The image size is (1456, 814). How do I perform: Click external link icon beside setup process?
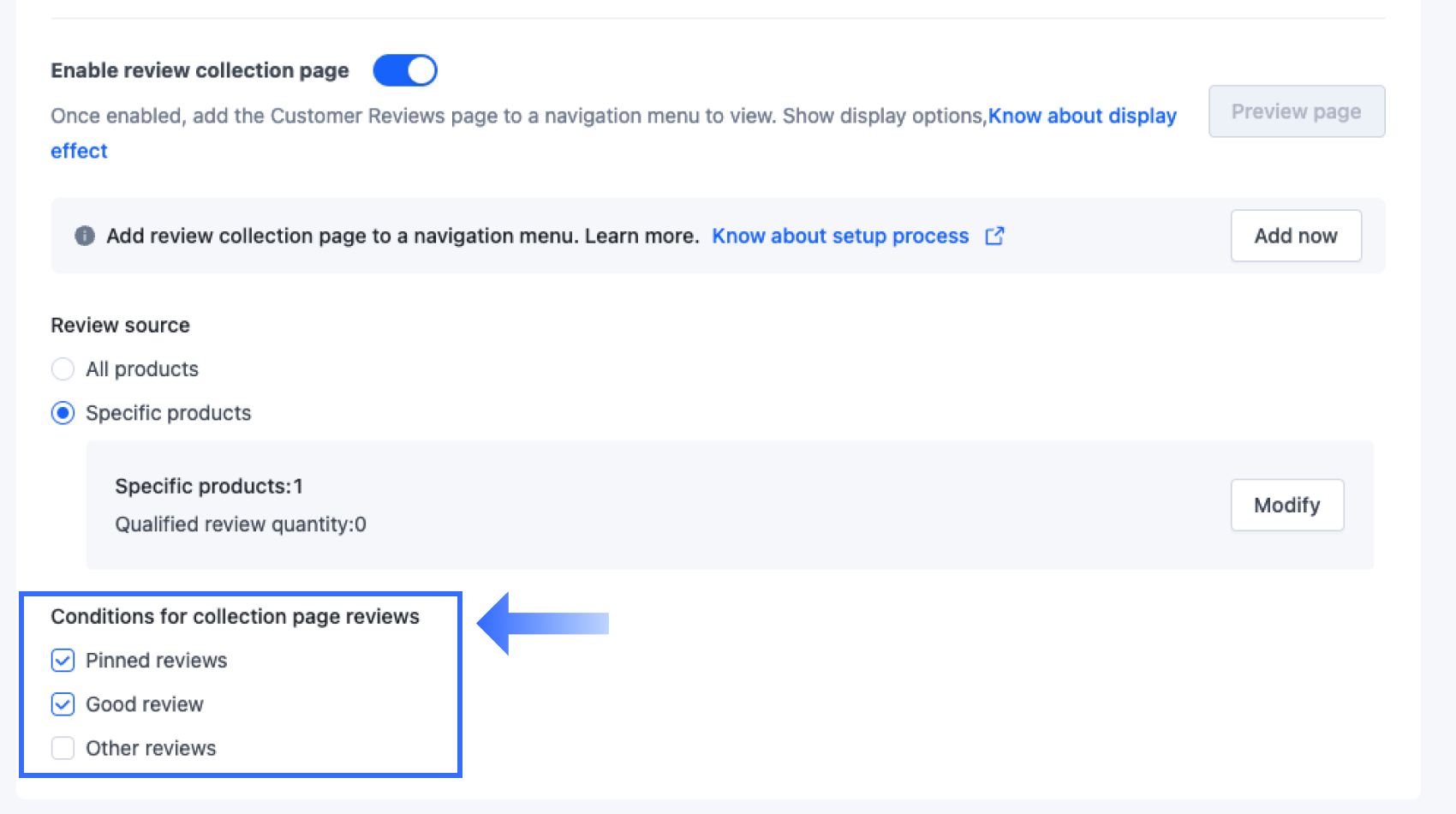pos(994,236)
